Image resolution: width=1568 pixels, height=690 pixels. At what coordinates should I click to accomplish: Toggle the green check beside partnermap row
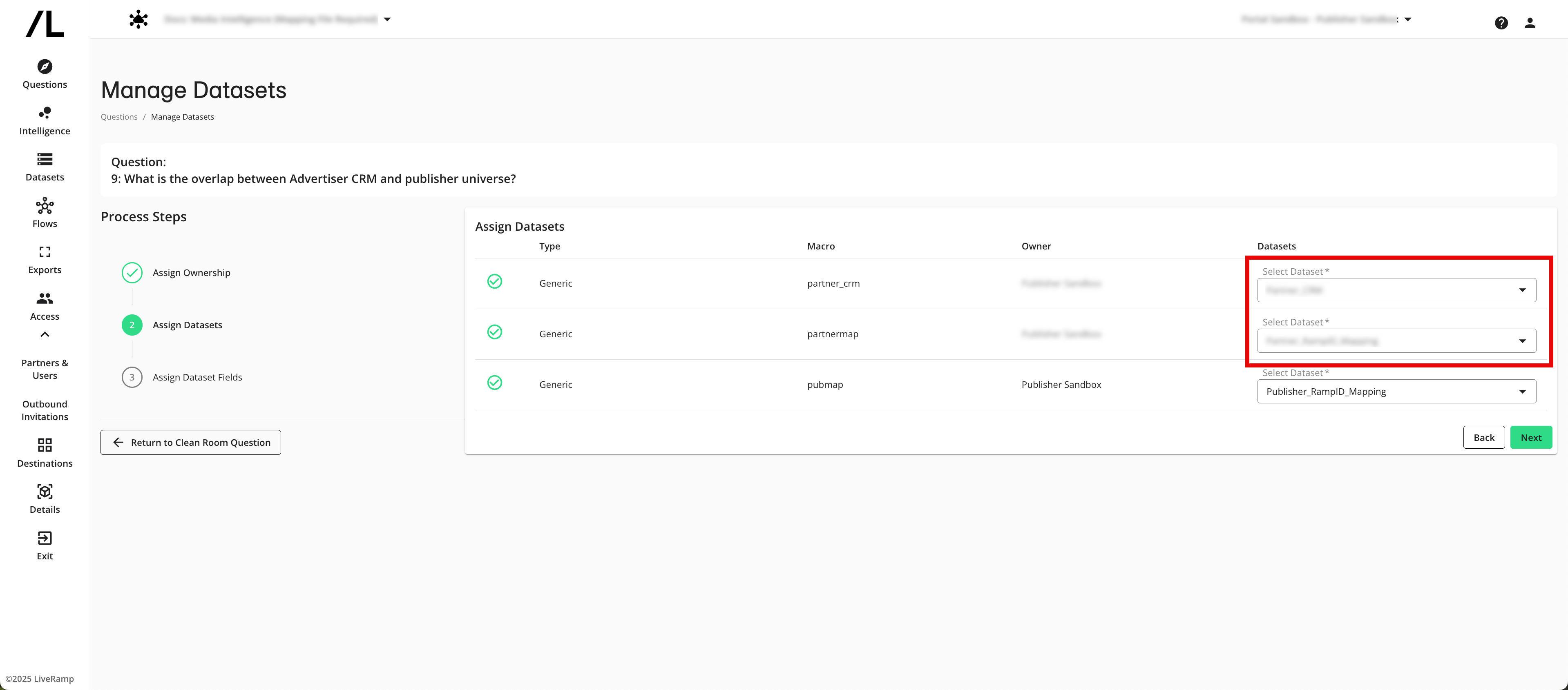coord(494,332)
